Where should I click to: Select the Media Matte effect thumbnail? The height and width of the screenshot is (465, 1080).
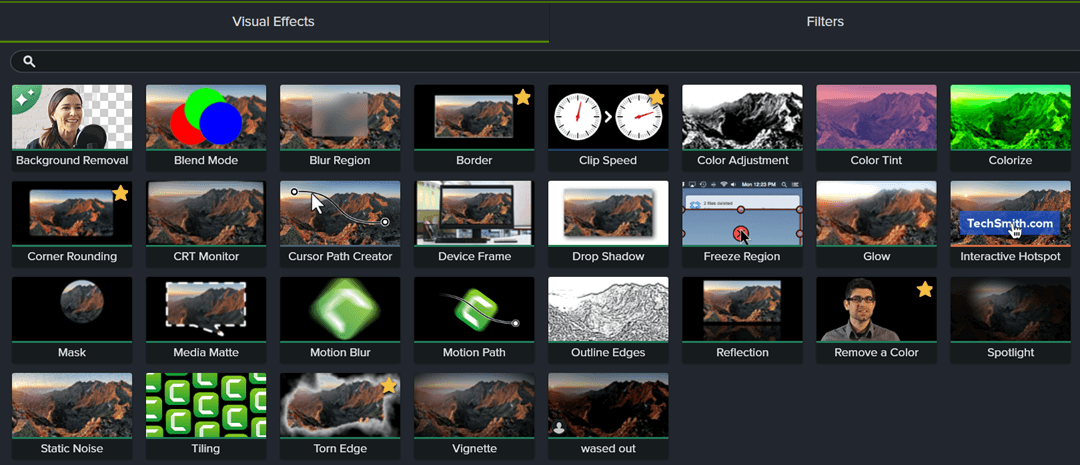[x=206, y=309]
